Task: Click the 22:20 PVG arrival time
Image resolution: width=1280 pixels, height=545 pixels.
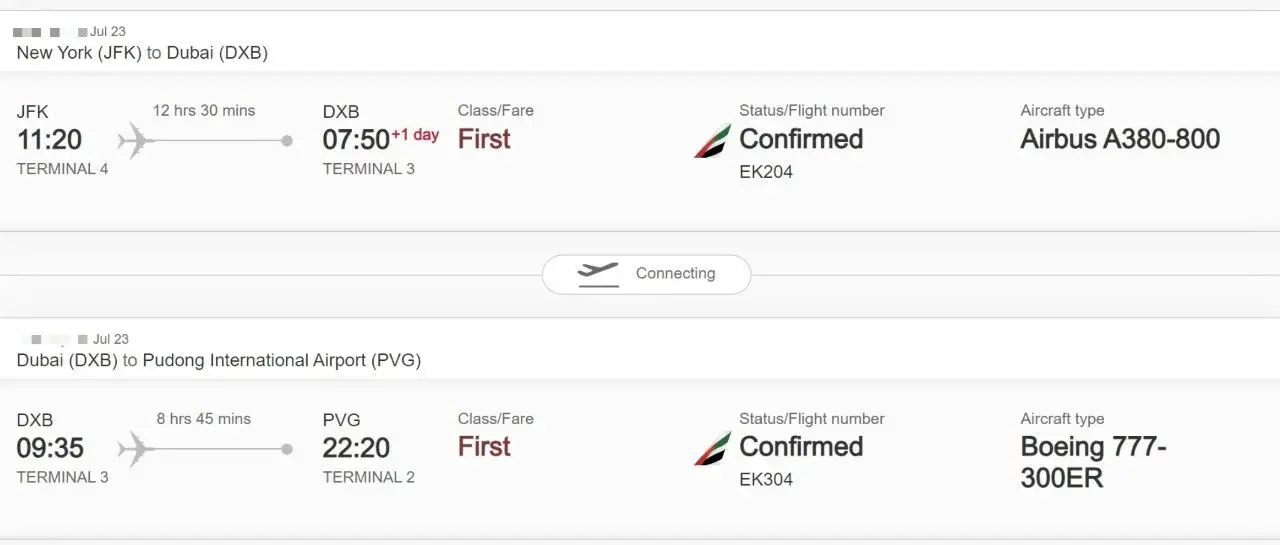Action: pyautogui.click(x=356, y=447)
